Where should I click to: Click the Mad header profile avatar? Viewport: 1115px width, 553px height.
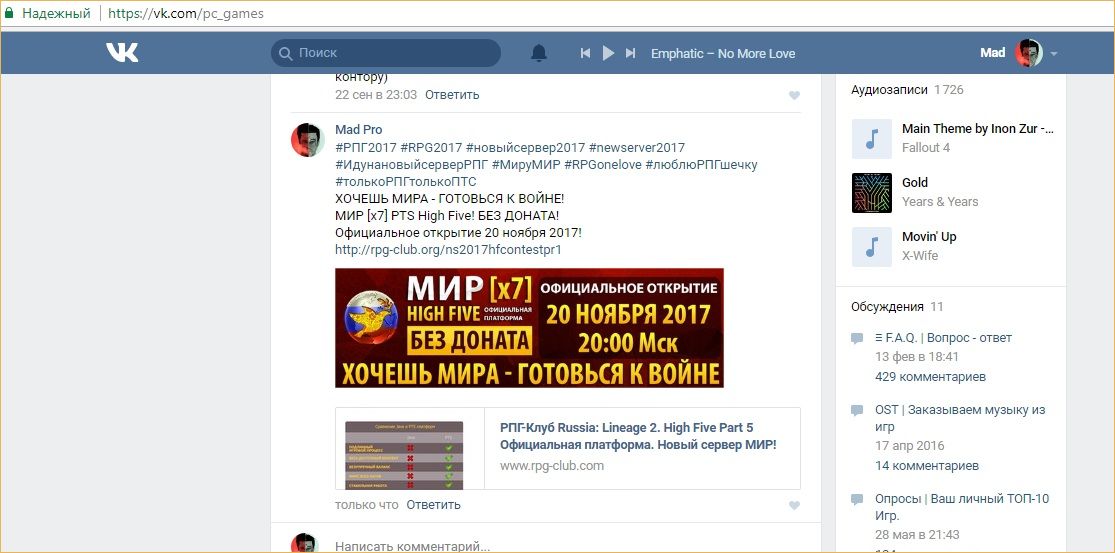pyautogui.click(x=1028, y=53)
